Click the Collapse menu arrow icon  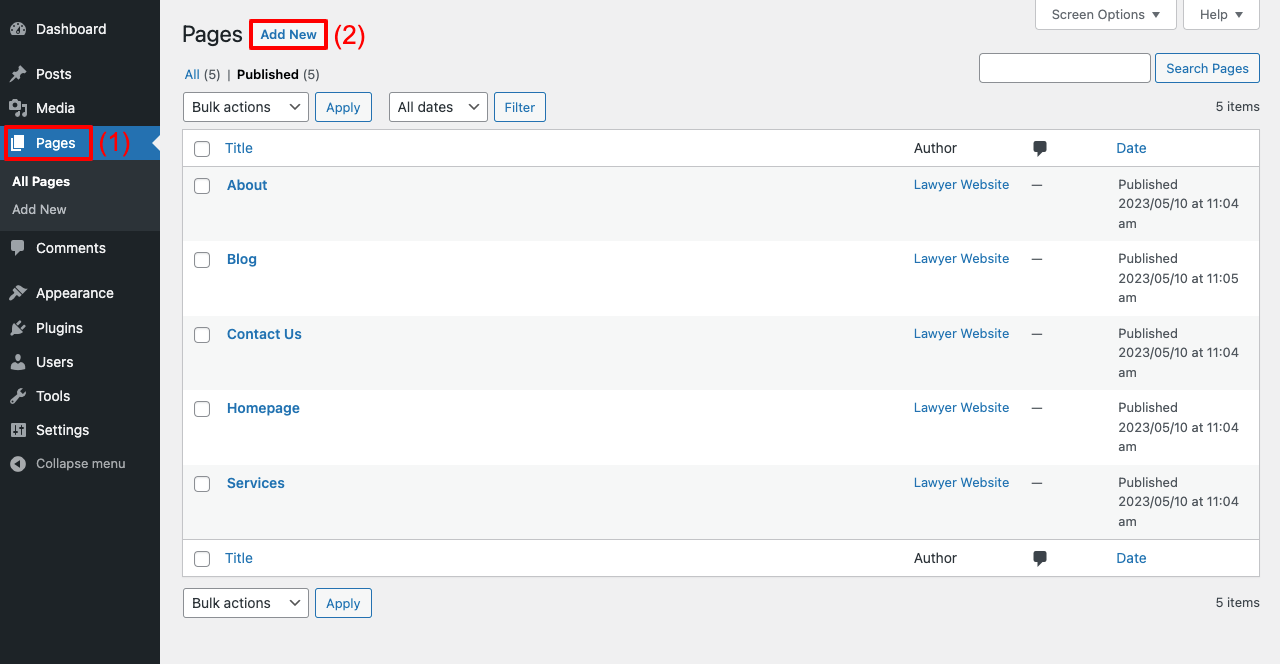(18, 464)
